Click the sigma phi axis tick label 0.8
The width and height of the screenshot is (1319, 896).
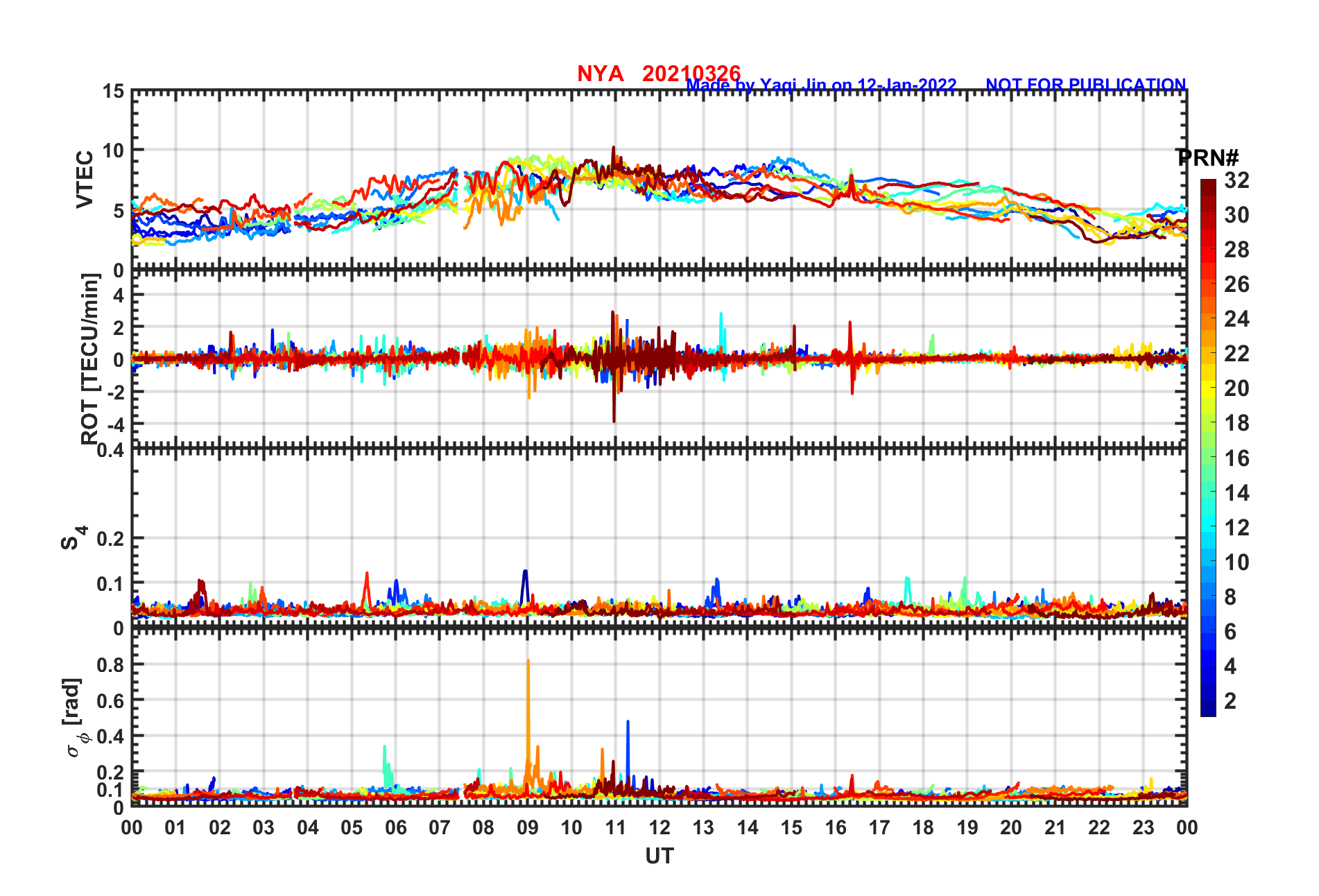pos(111,664)
